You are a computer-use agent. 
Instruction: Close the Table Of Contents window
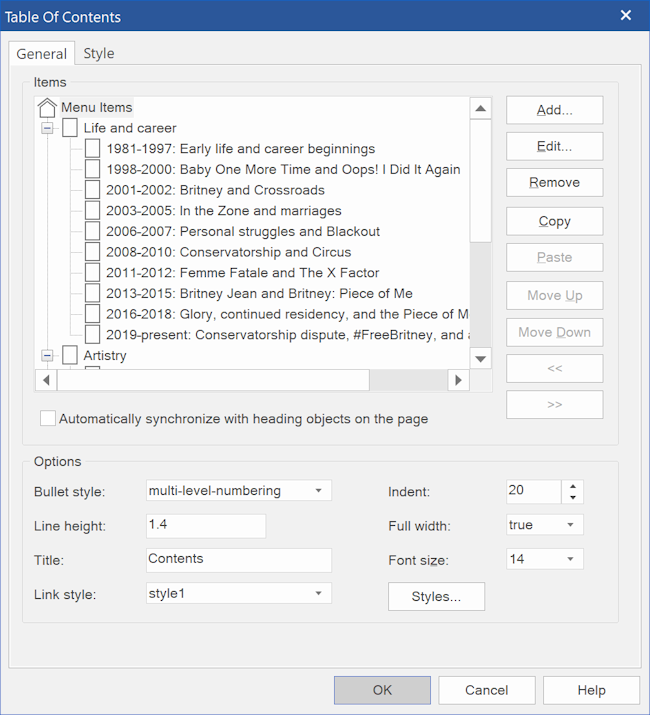[626, 16]
